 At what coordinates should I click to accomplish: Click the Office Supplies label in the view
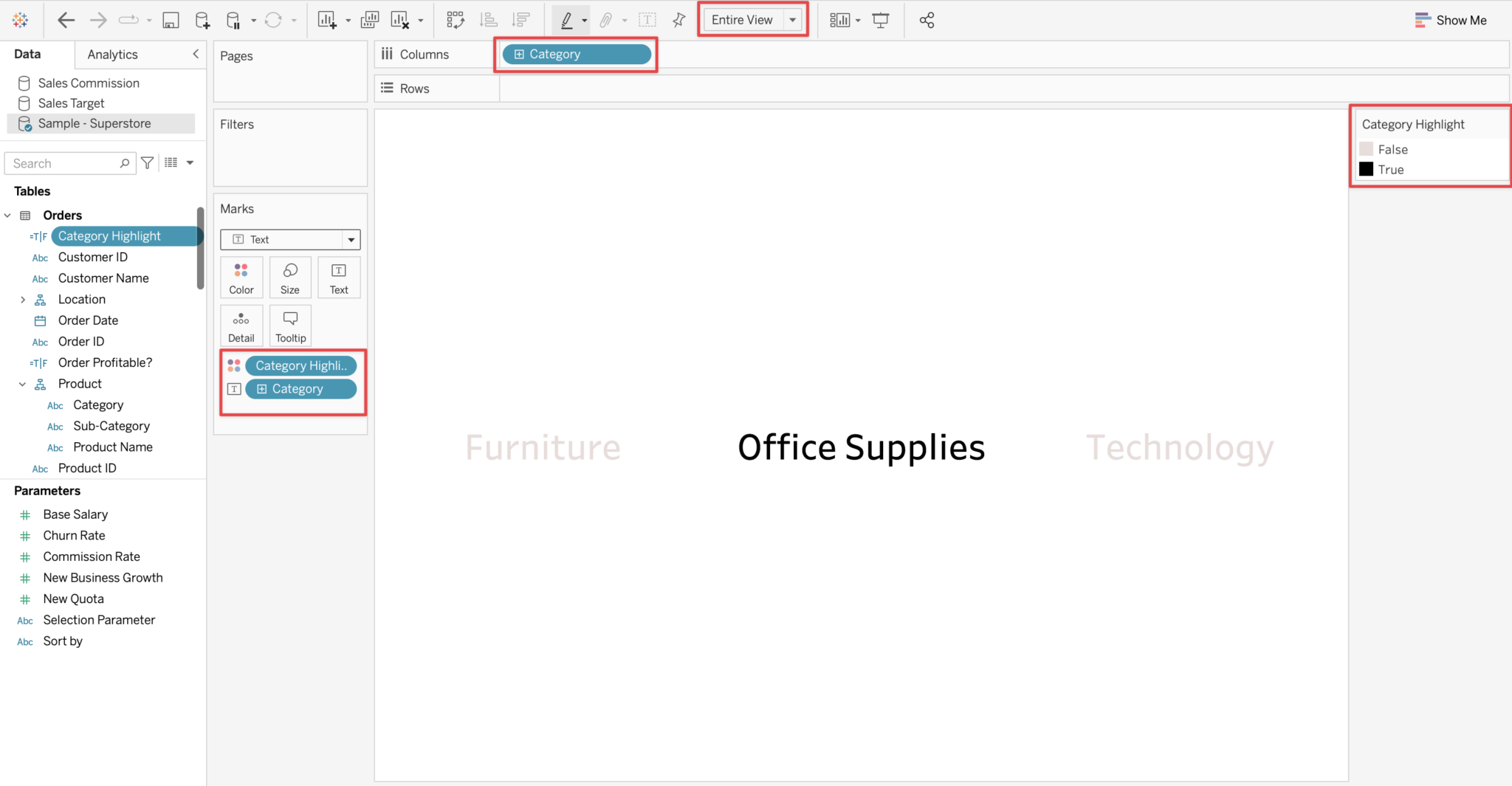(x=860, y=447)
